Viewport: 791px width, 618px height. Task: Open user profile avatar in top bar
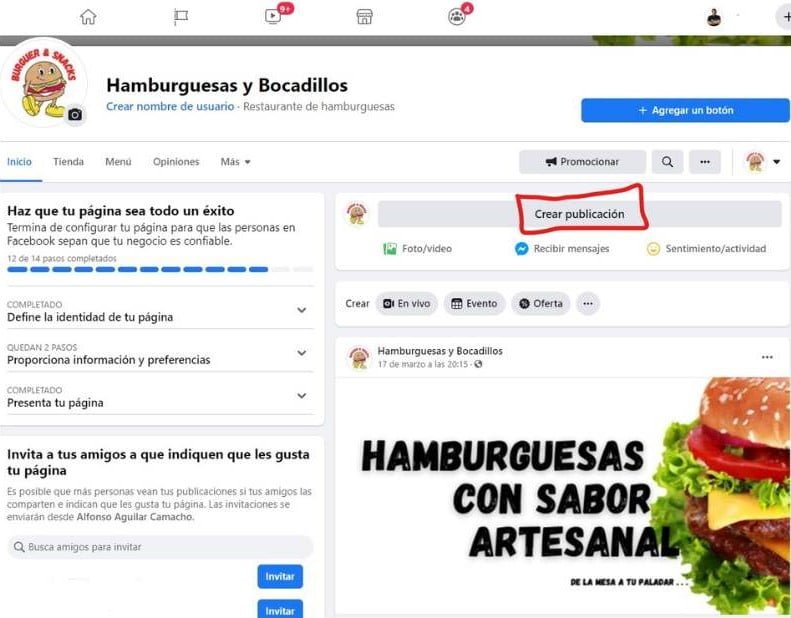(713, 18)
